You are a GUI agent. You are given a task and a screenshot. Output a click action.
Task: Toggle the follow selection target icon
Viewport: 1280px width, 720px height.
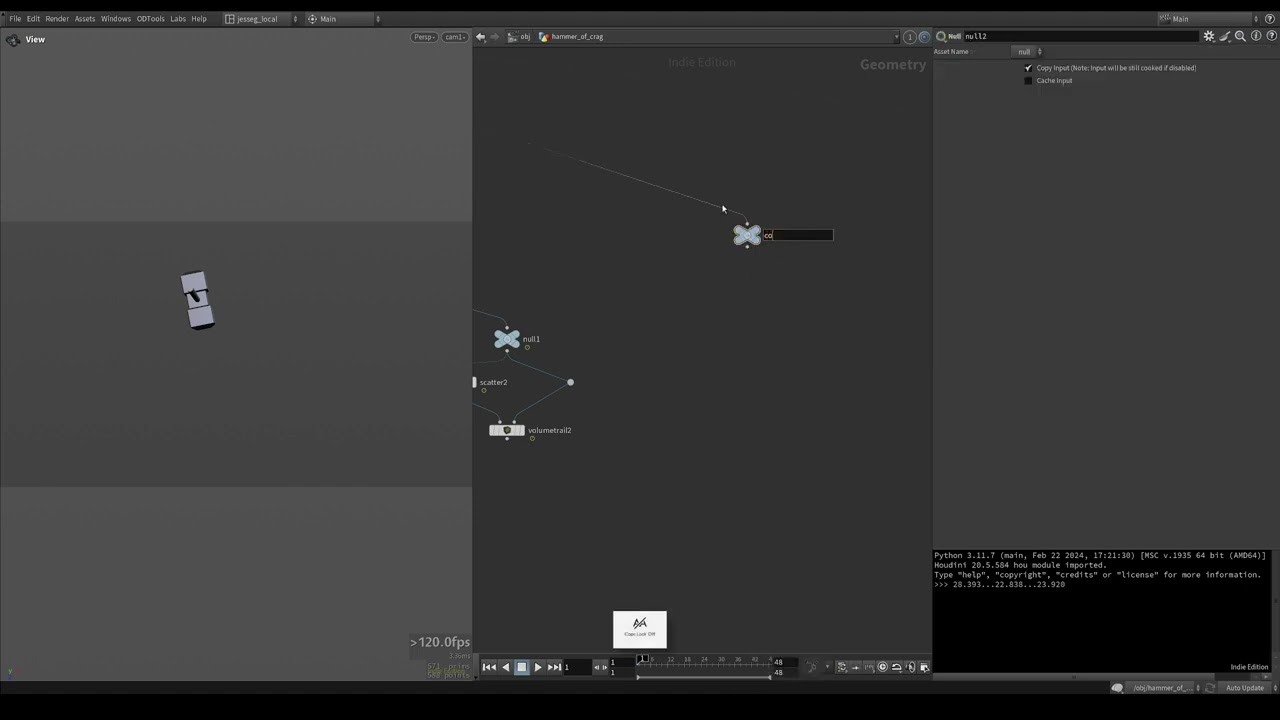pos(923,37)
